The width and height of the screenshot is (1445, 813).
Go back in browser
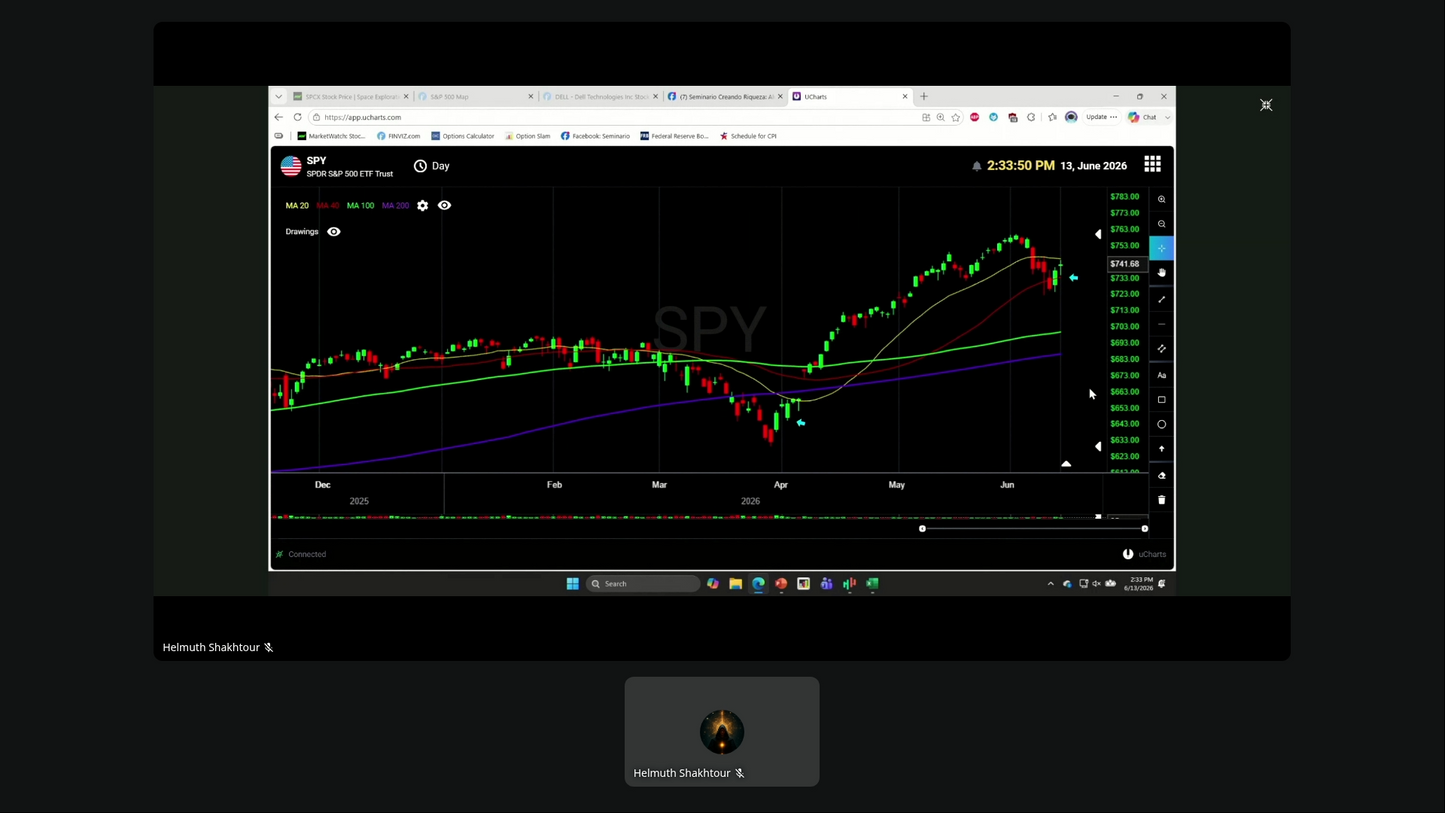coord(279,117)
